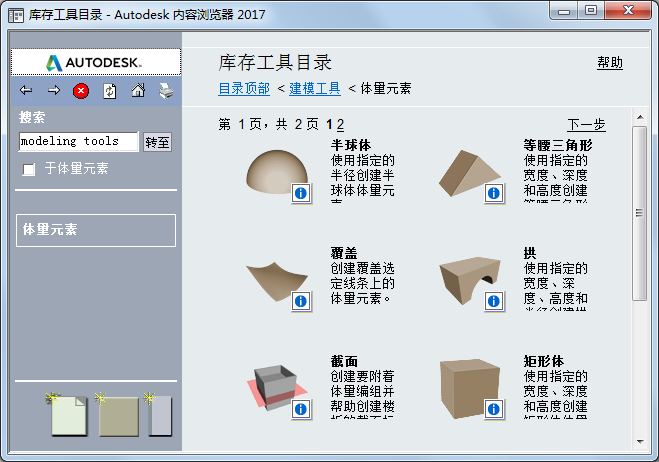Click the 半球体 title text
The height and width of the screenshot is (462, 659).
(351, 145)
